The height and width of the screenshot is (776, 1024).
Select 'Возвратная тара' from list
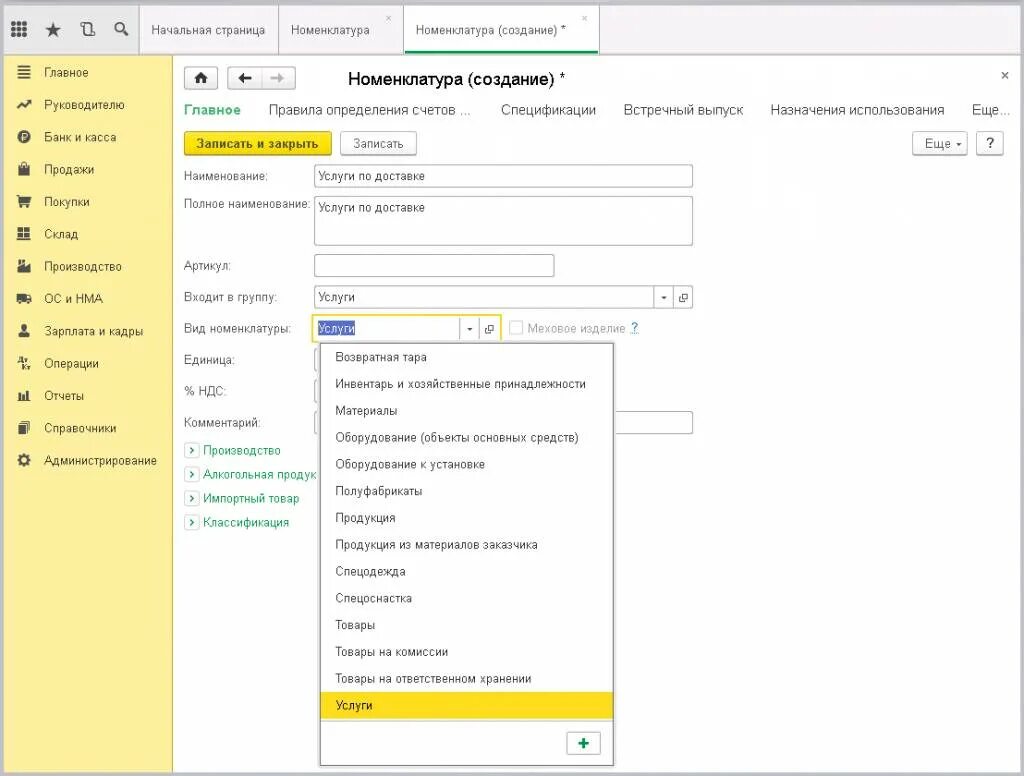click(466, 357)
